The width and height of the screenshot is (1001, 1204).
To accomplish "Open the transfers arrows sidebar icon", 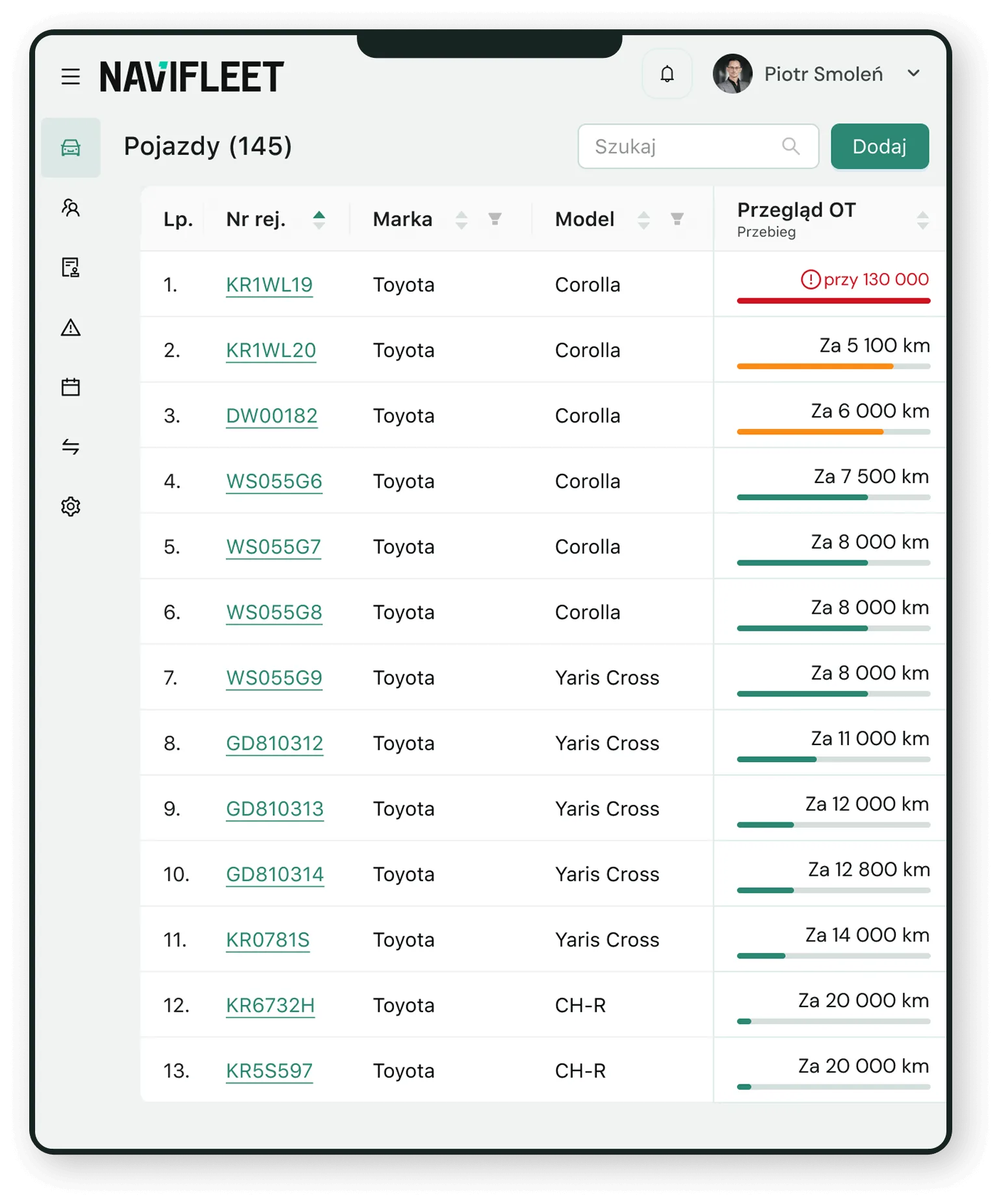I will [x=71, y=447].
